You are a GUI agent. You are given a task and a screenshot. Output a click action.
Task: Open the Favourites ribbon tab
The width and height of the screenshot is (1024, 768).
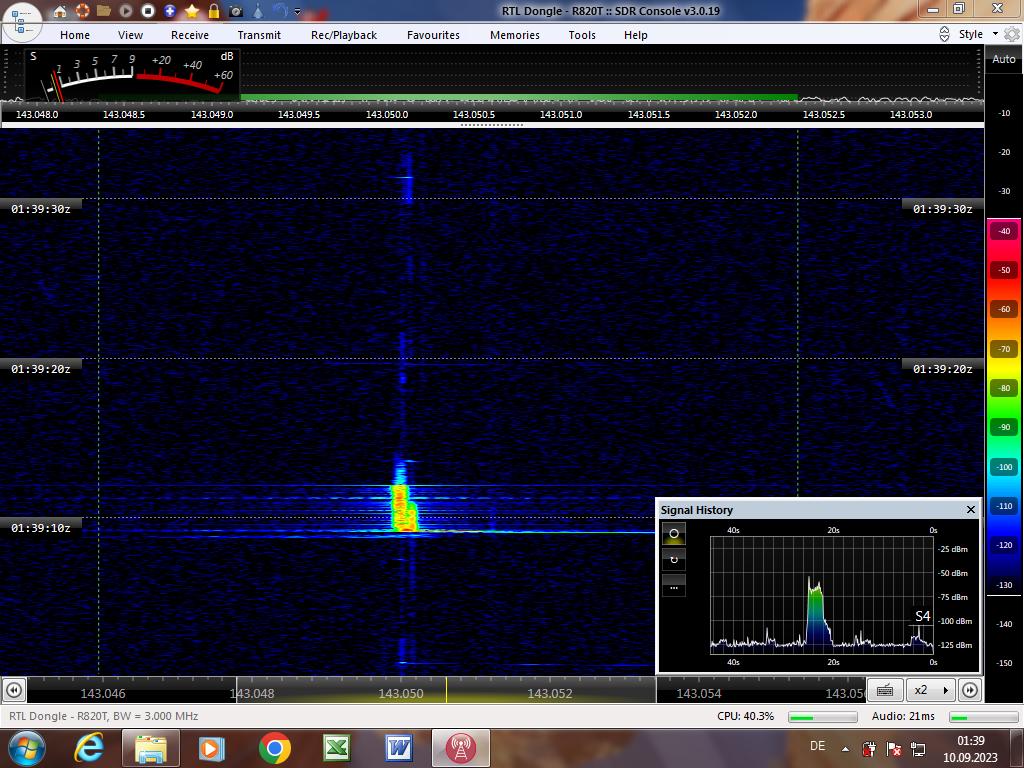pyautogui.click(x=433, y=35)
